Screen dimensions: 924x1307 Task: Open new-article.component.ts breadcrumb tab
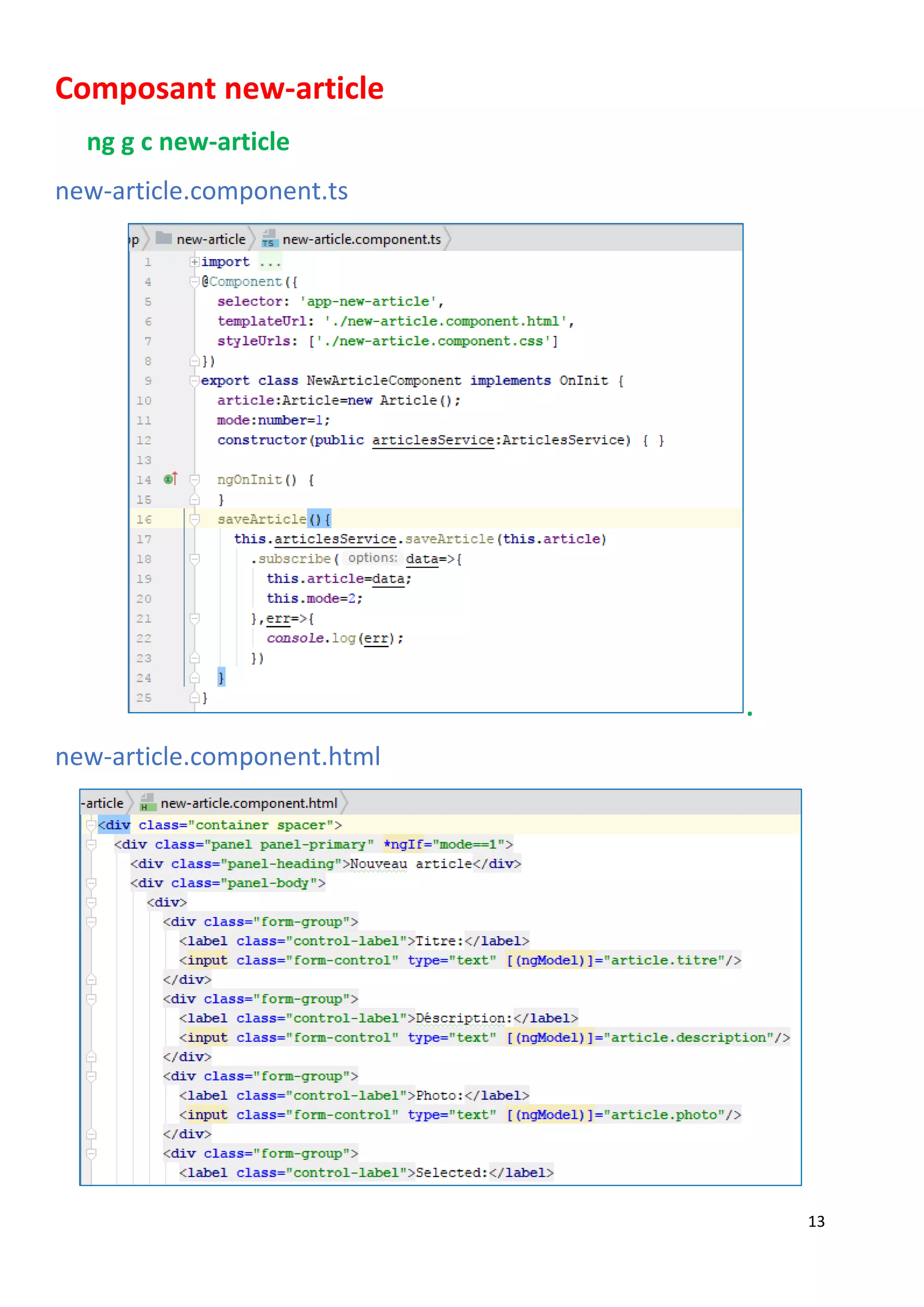(x=361, y=239)
